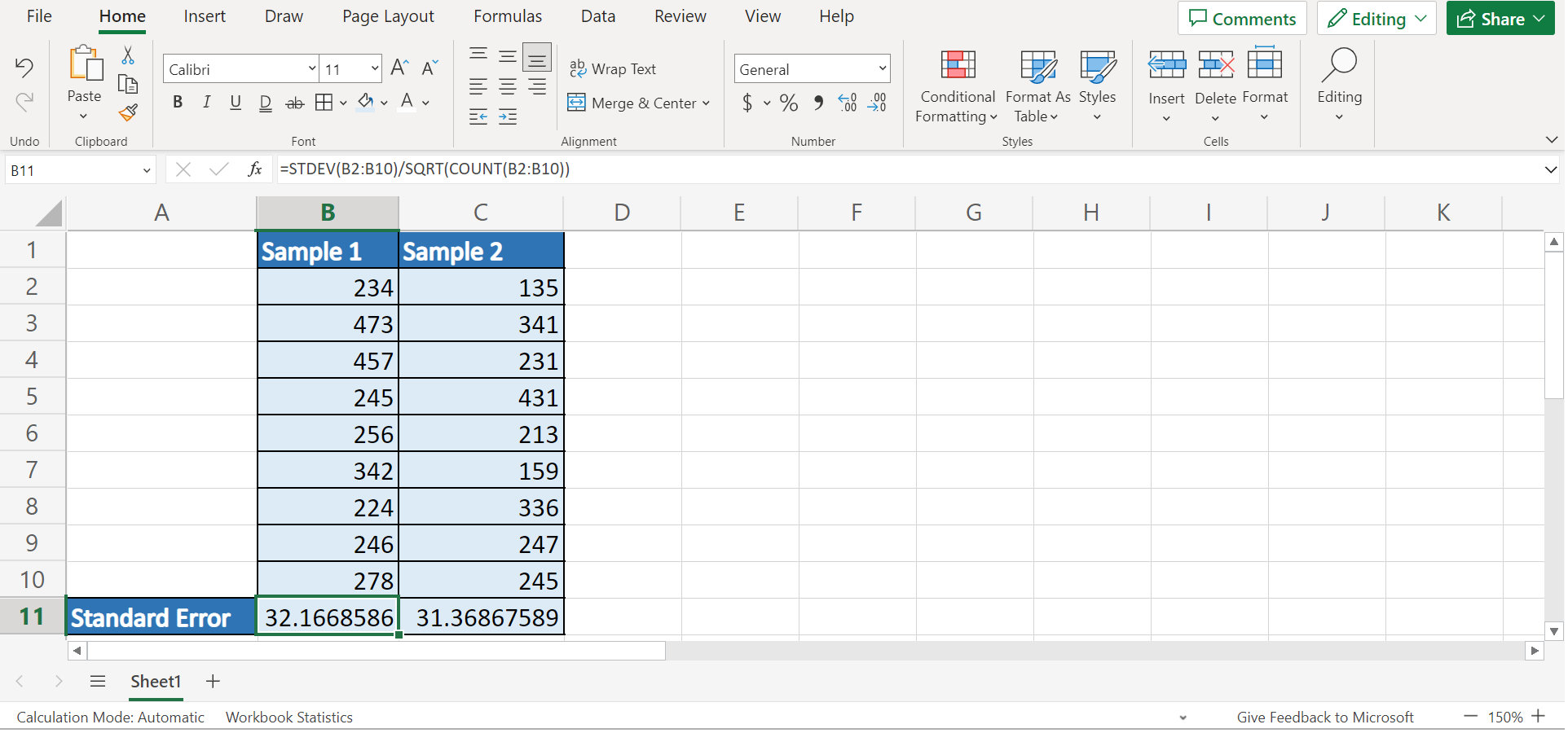Expand the formula bar chevron

pyautogui.click(x=1549, y=170)
